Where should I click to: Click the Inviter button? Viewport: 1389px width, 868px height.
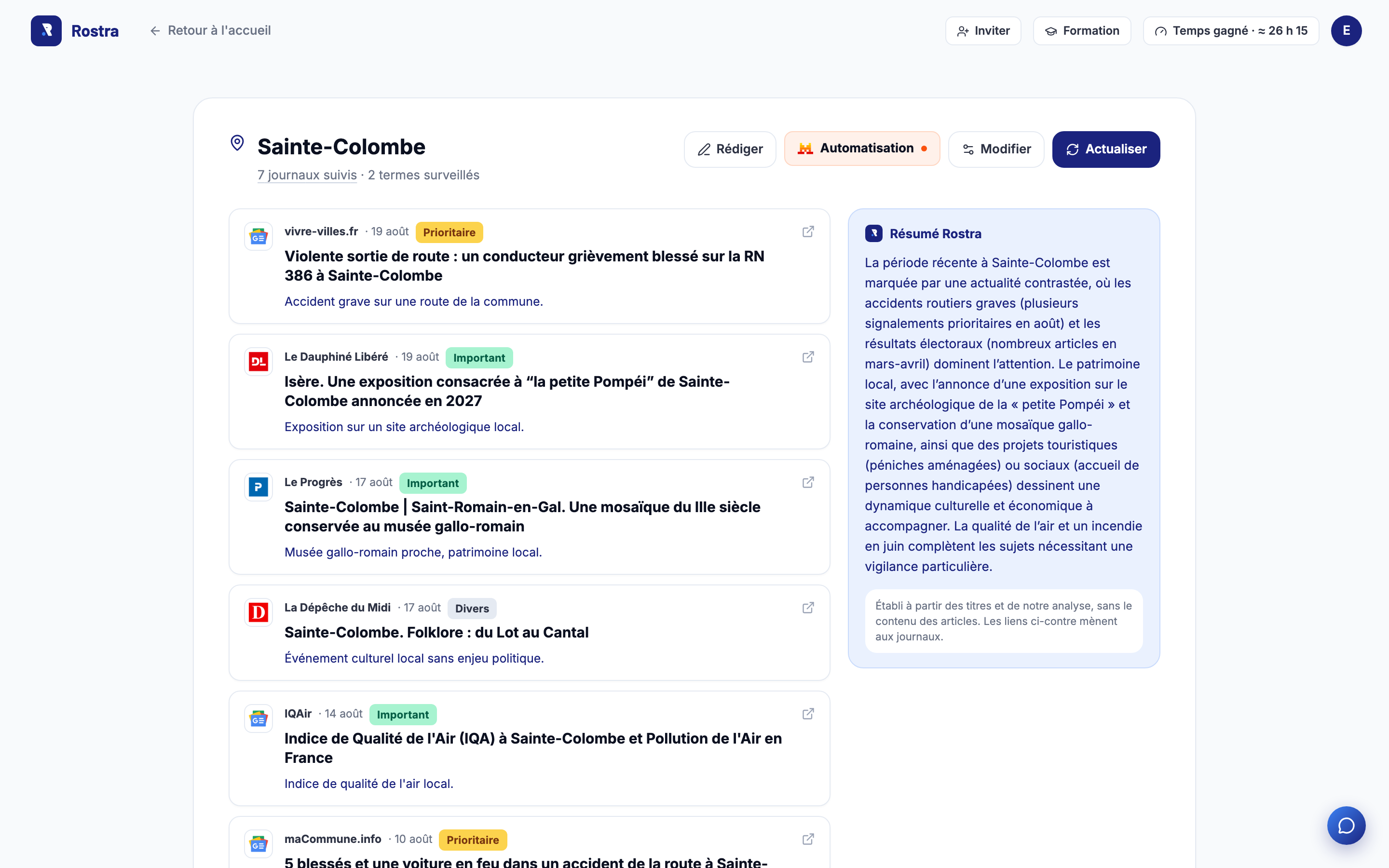982,31
